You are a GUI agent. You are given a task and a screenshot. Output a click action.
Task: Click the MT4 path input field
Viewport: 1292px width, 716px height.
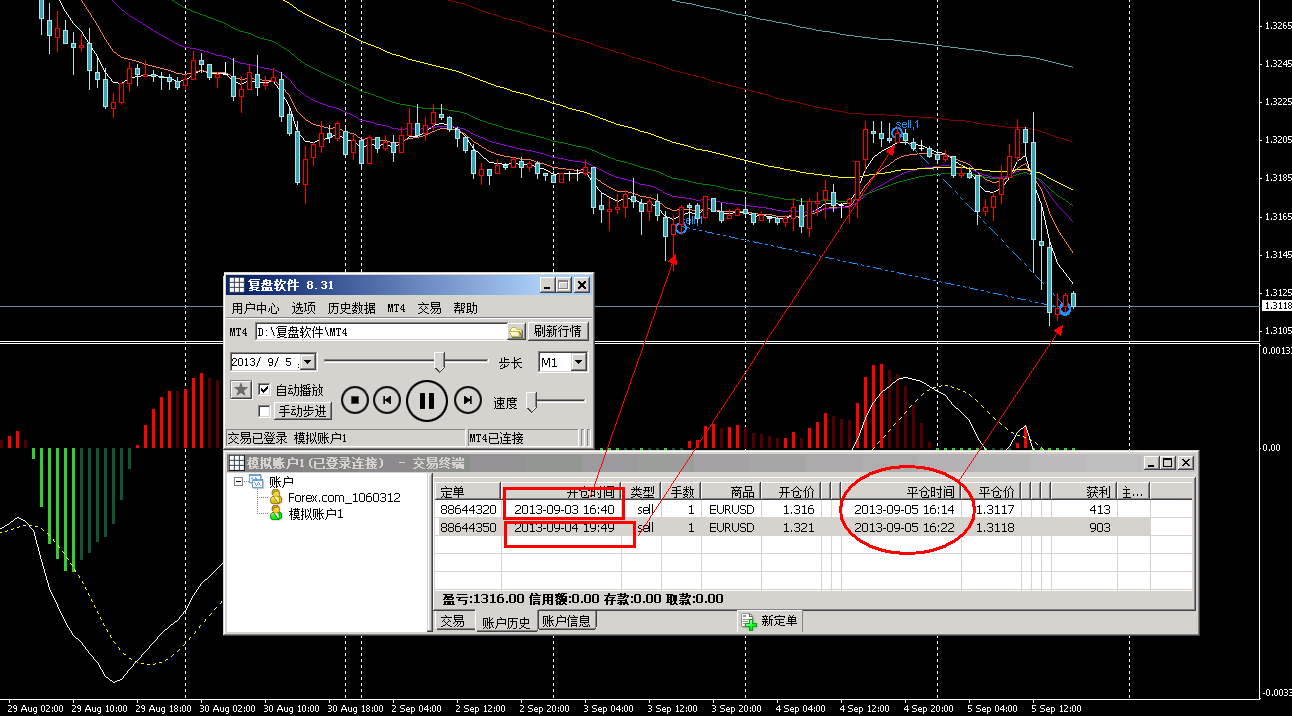[x=380, y=332]
